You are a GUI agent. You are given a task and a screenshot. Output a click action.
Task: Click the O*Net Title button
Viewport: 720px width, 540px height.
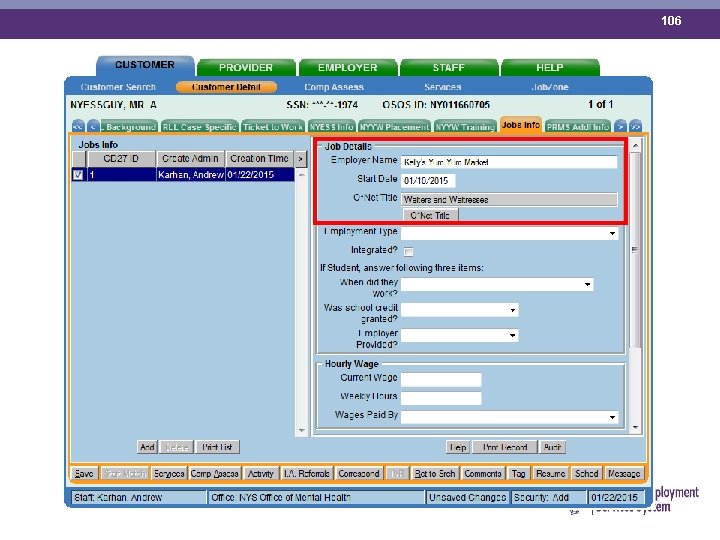click(430, 215)
